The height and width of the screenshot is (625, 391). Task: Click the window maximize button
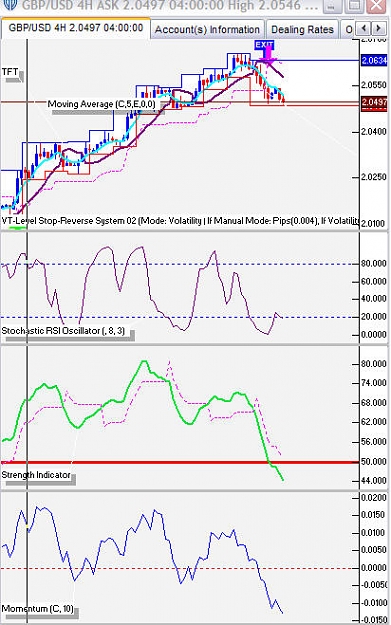coord(353,6)
